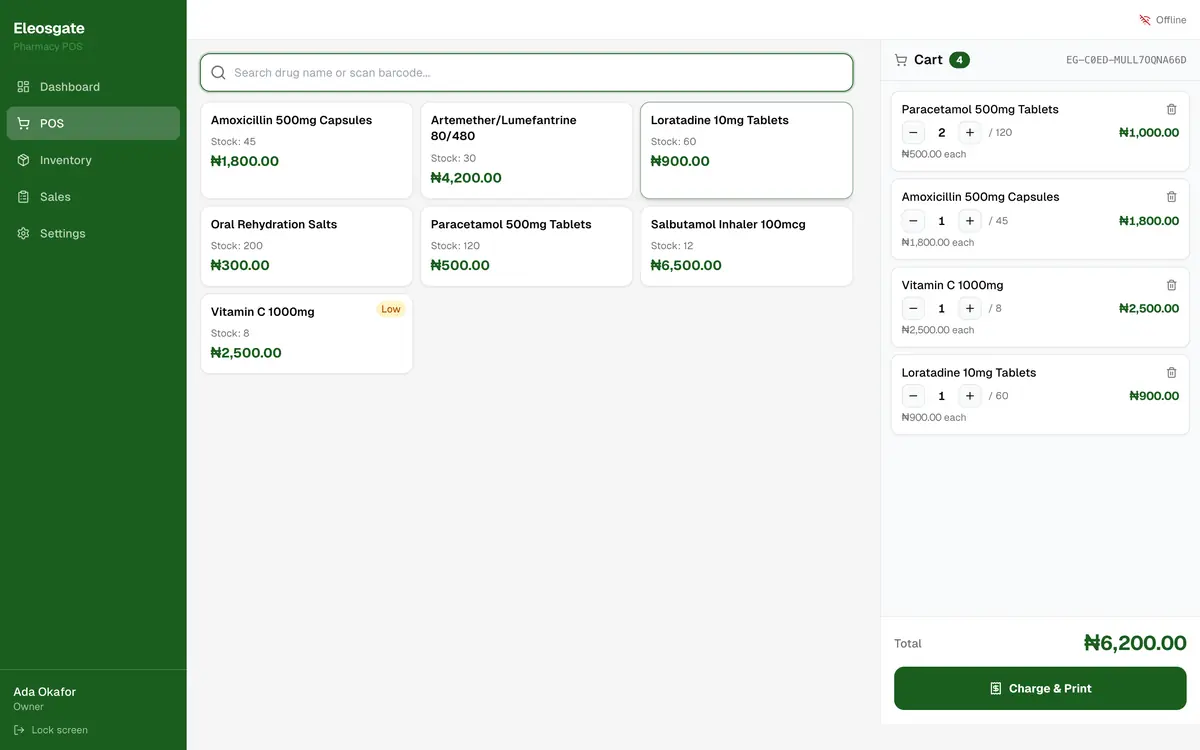This screenshot has height=750, width=1200.
Task: Click the Eleosgate app title
Action: click(x=49, y=28)
